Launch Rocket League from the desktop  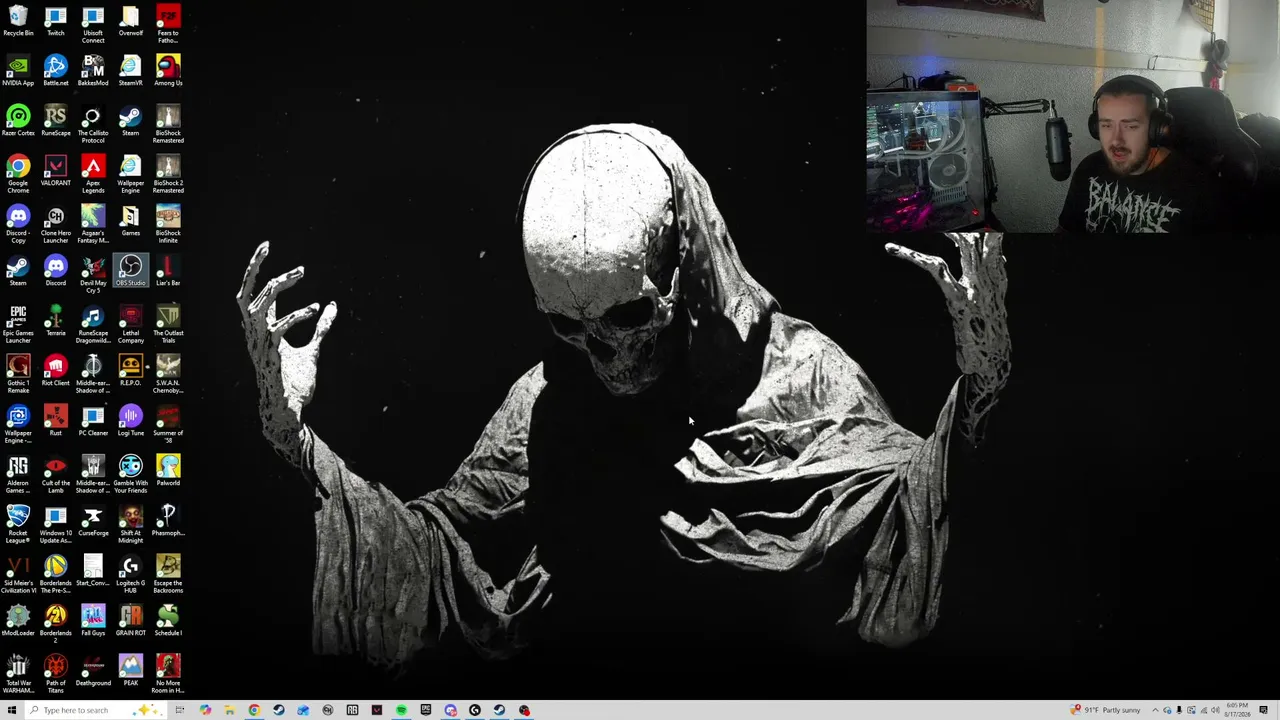(x=18, y=525)
